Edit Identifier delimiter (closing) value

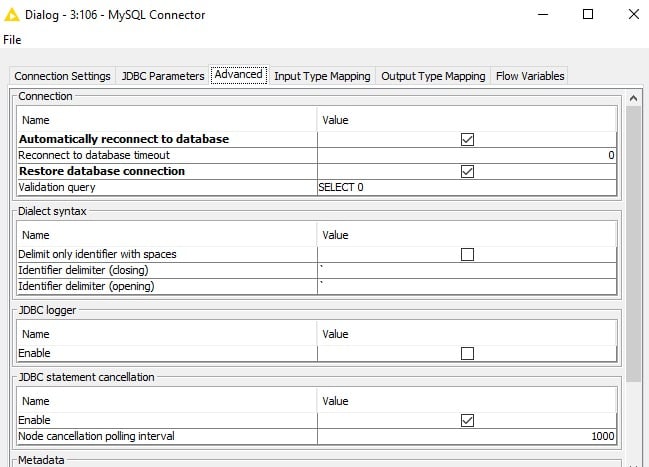pyautogui.click(x=467, y=270)
